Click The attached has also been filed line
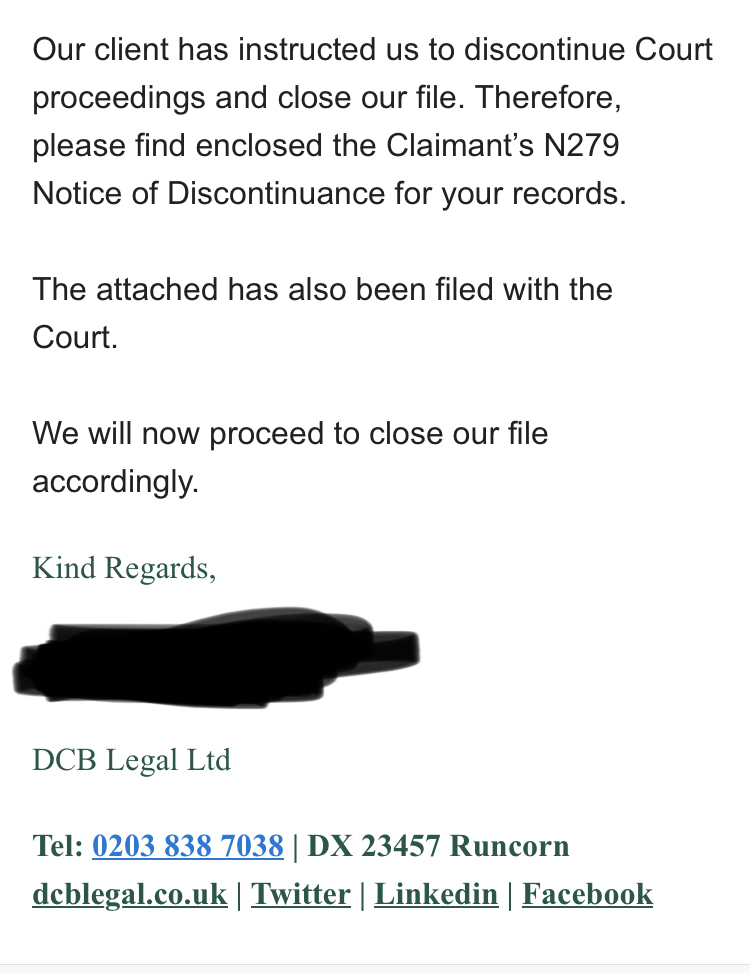This screenshot has height=973, width=750. pyautogui.click(x=323, y=290)
